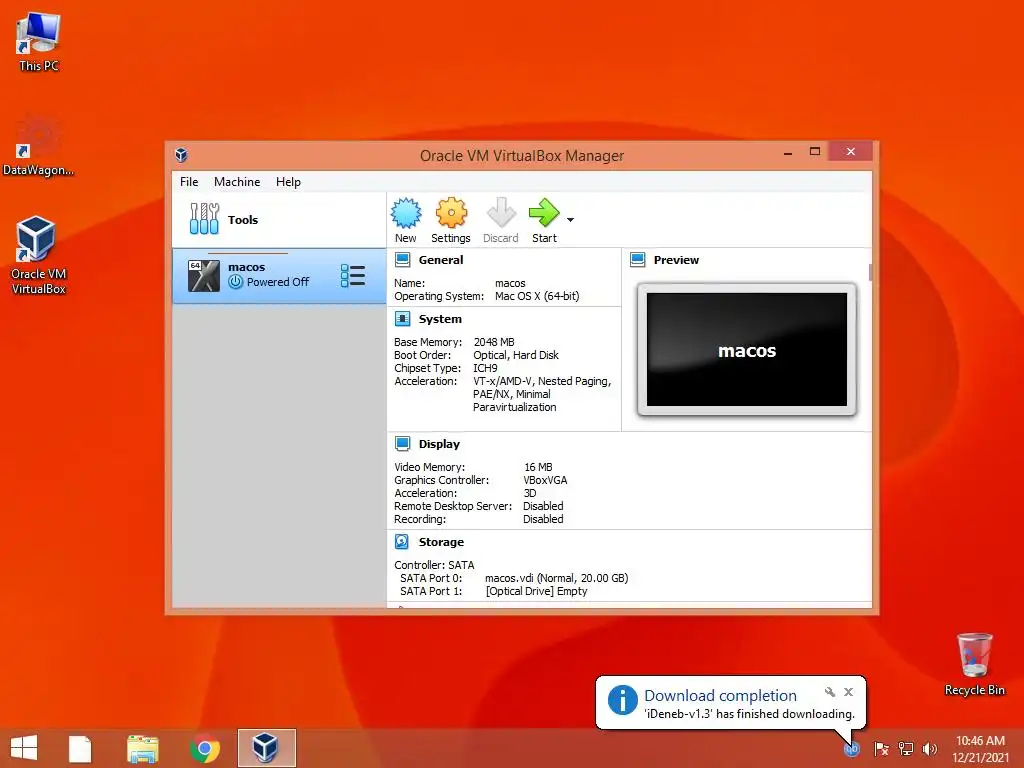
Task: Click the Storage section disk icon
Action: 402,542
